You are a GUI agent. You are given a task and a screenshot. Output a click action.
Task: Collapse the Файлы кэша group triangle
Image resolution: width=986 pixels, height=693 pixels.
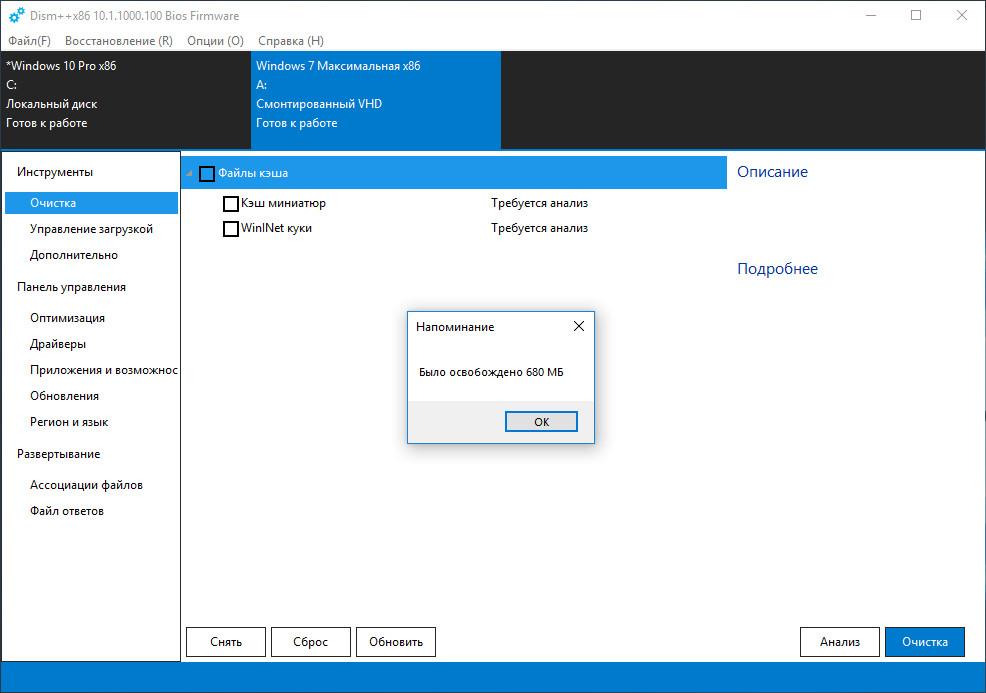click(x=189, y=173)
